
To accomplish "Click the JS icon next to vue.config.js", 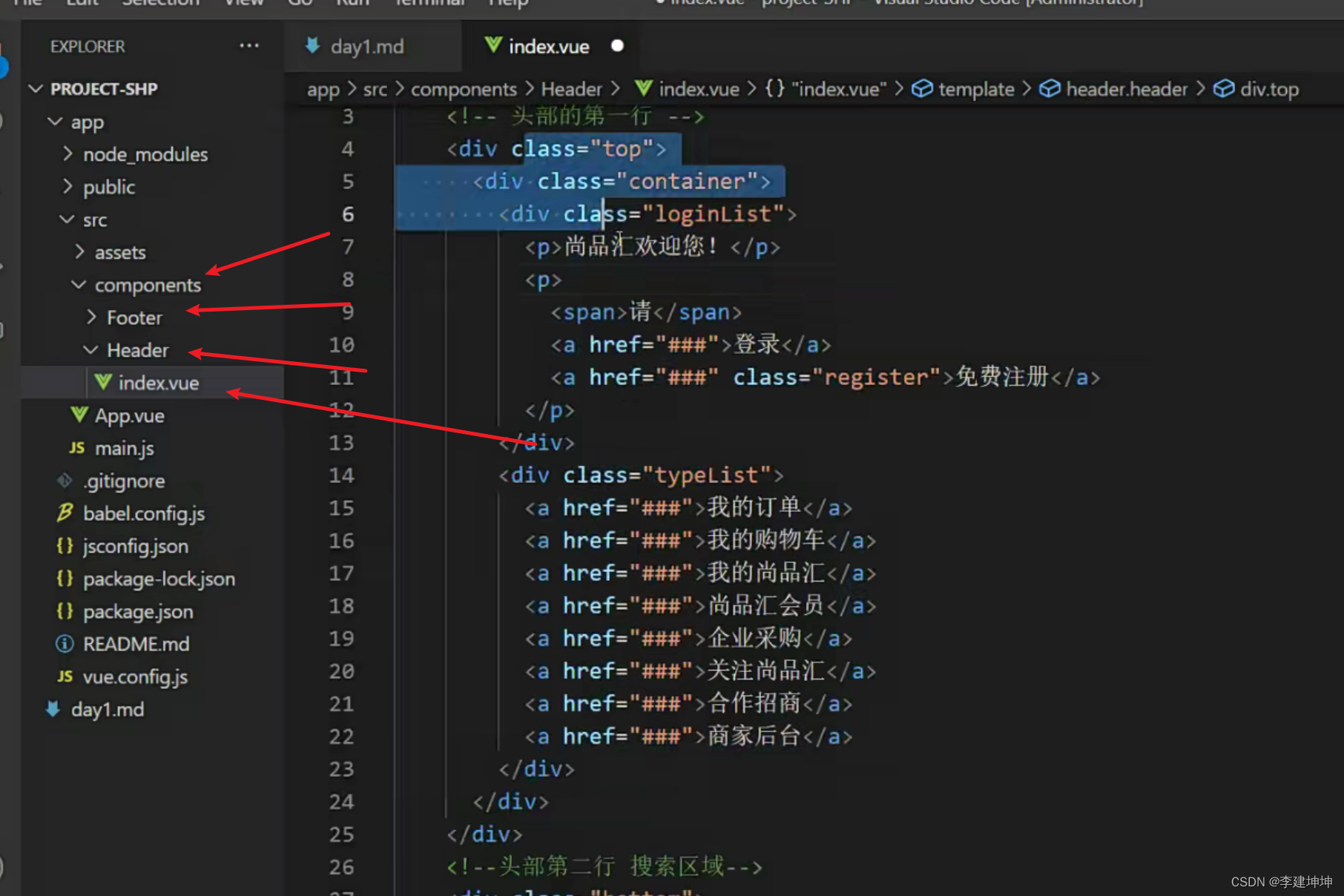I will pyautogui.click(x=65, y=676).
